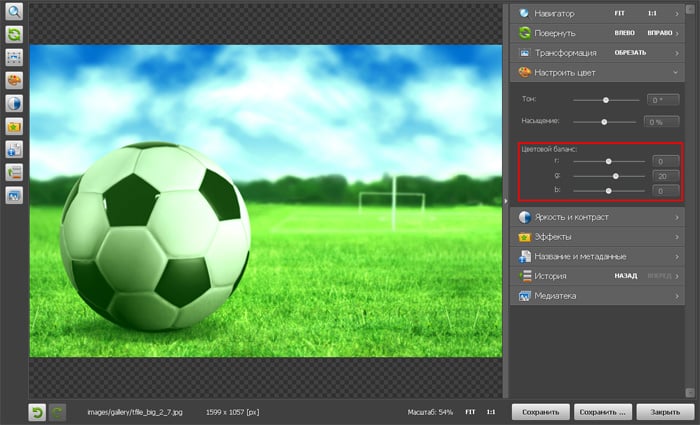Select the Navigator magnifier icon in left toolbar
Viewport: 700px width, 425px height.
point(14,12)
